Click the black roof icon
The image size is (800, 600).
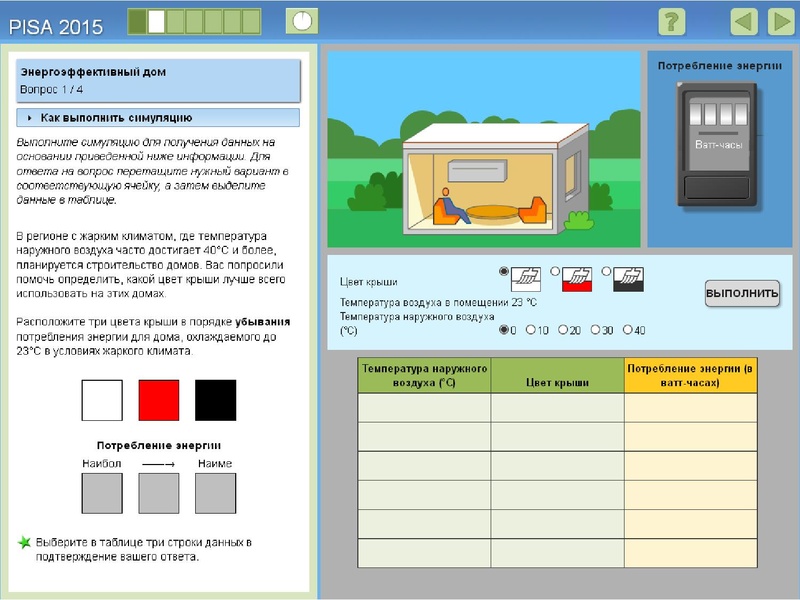point(628,279)
